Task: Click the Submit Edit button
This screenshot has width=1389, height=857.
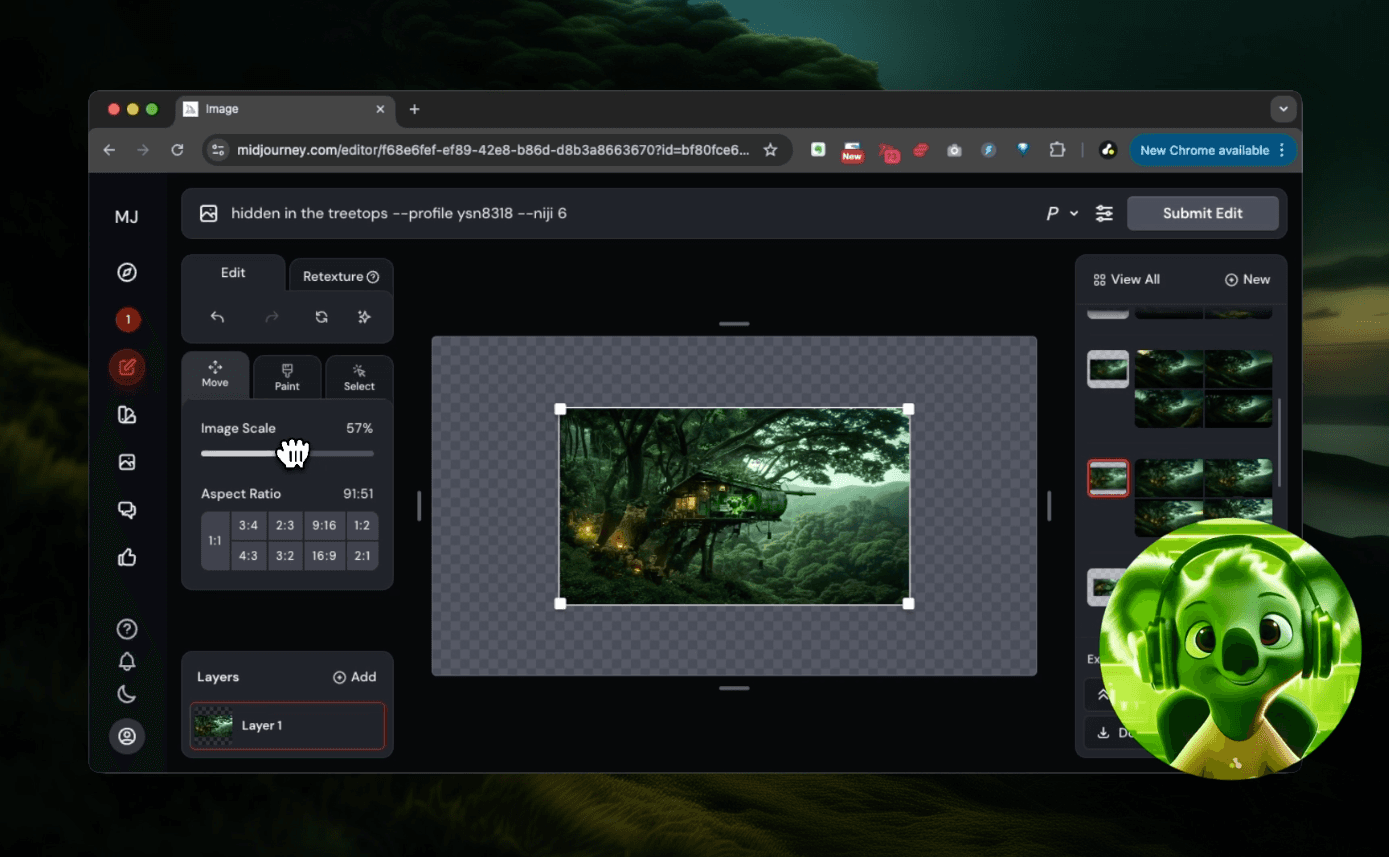Action: 1203,213
